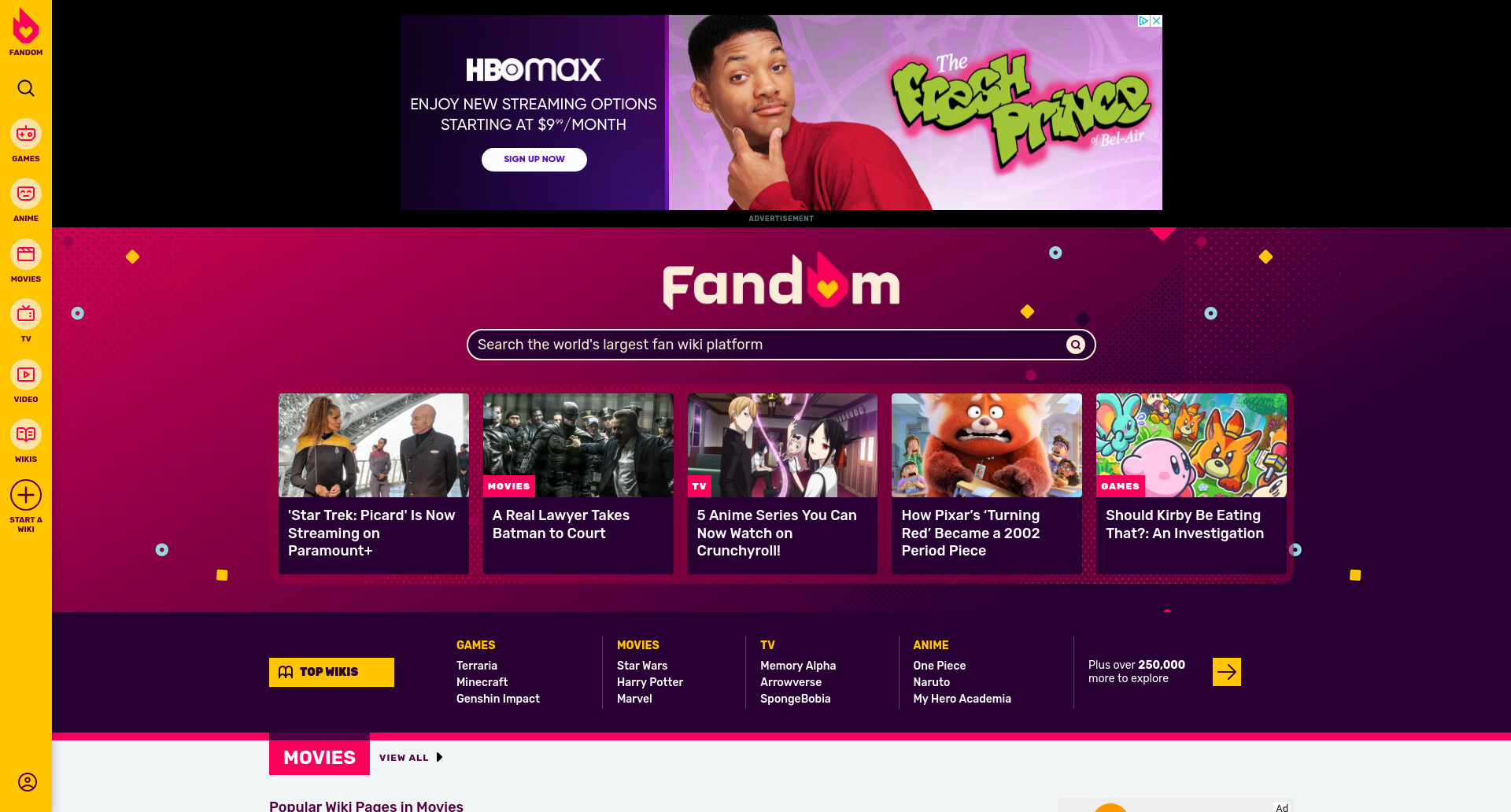
Task: Click the yellow arrow to explore more wikis
Action: pyautogui.click(x=1226, y=672)
